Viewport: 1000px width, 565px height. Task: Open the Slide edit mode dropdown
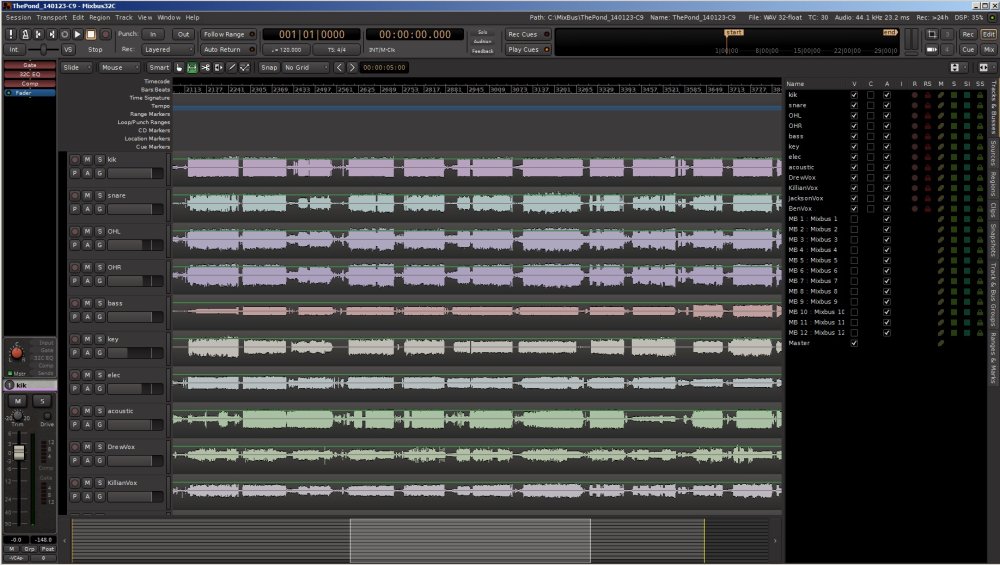click(x=75, y=67)
